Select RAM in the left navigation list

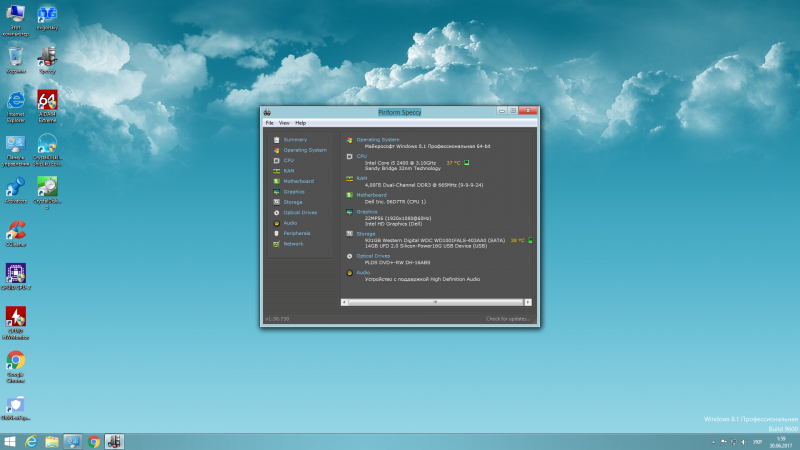tap(289, 171)
